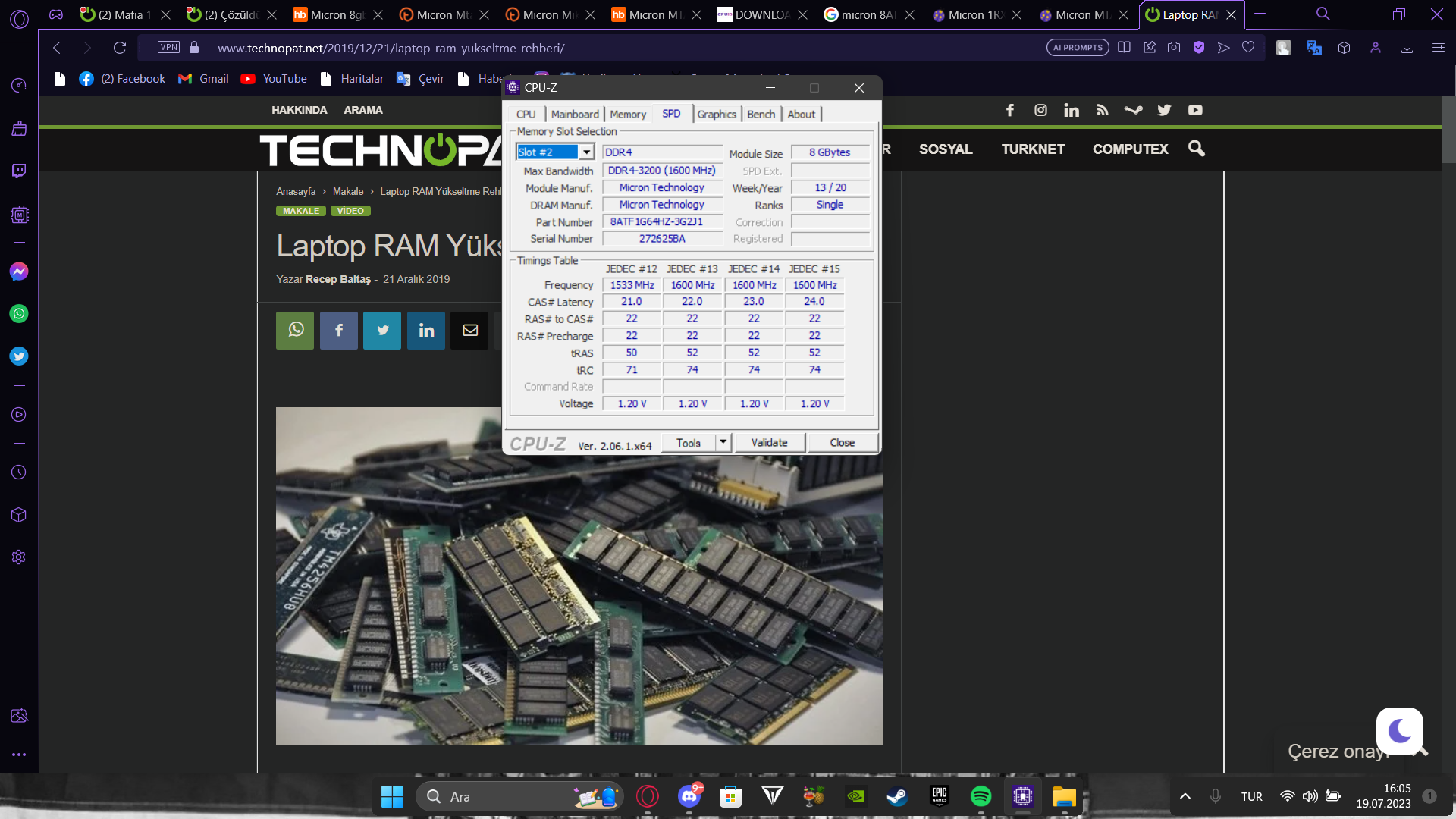The width and height of the screenshot is (1456, 819).
Task: Click the article's LinkedIn share icon
Action: click(x=426, y=331)
